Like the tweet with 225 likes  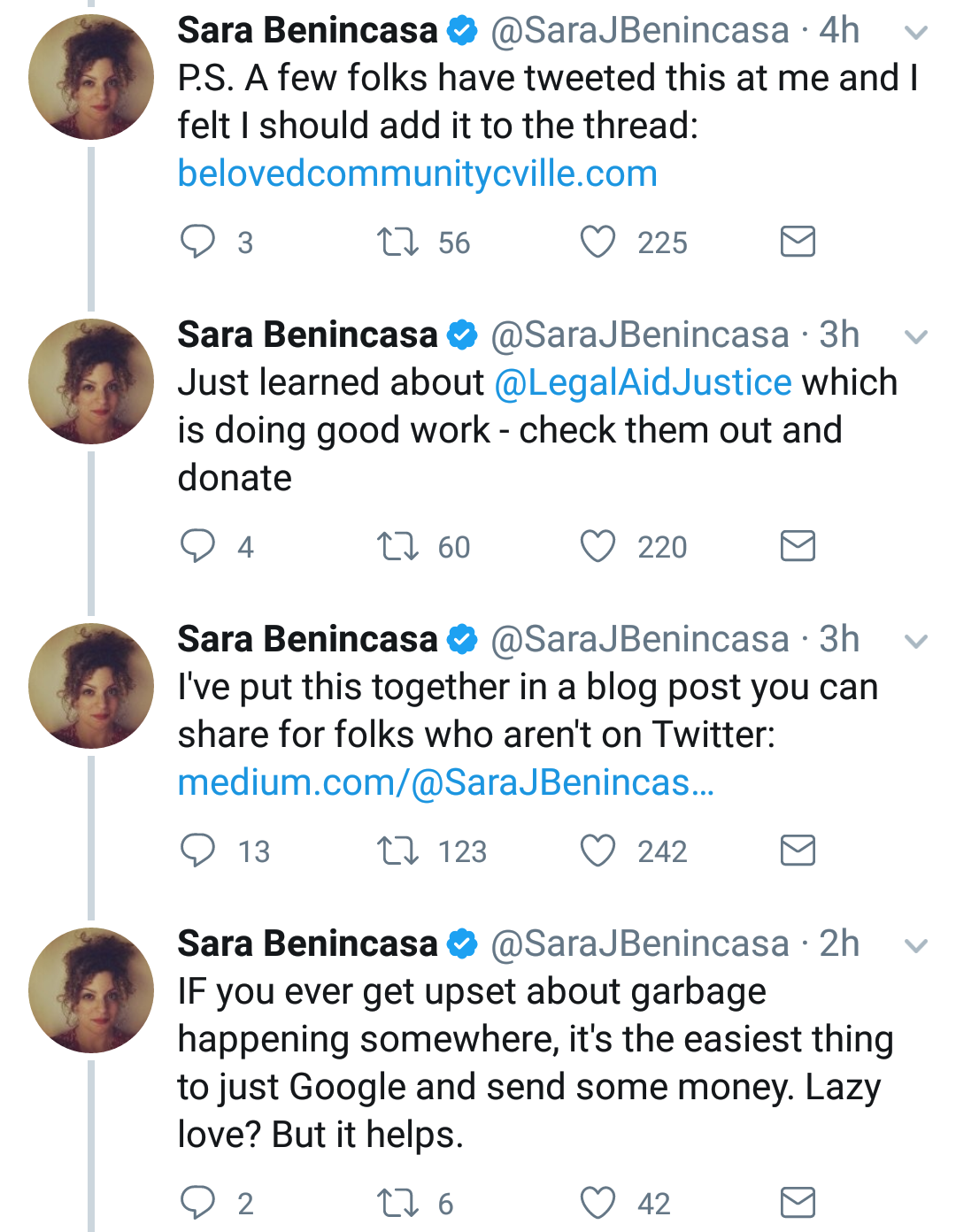click(597, 242)
